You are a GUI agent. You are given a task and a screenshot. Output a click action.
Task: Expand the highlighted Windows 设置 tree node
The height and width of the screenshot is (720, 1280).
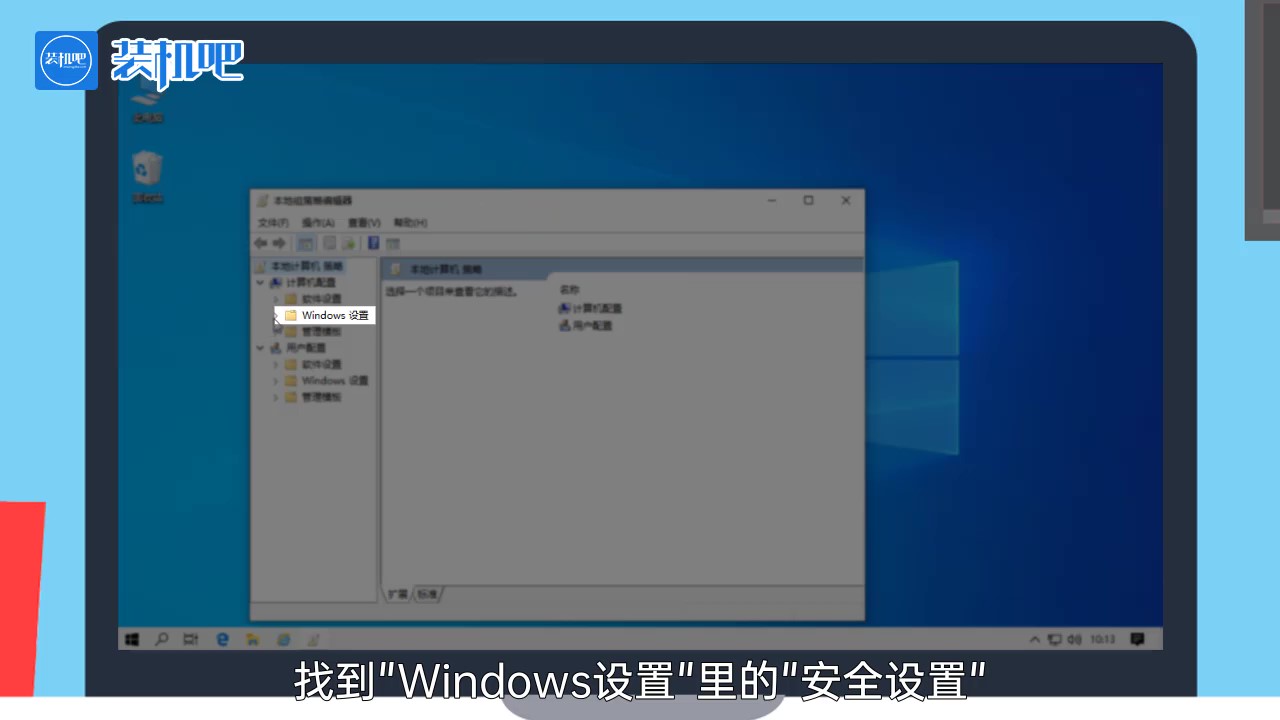pos(275,315)
